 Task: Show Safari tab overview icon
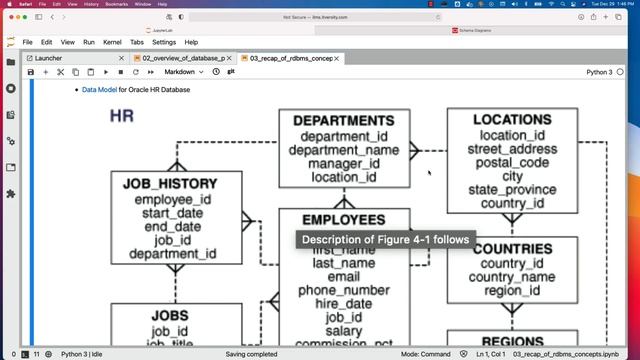618,17
